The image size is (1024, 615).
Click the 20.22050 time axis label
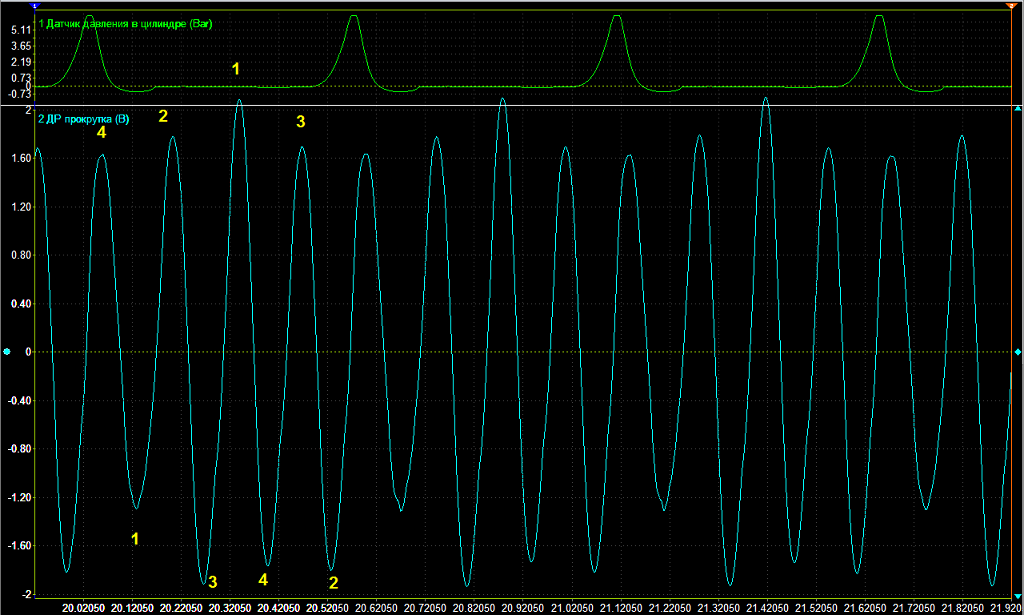[x=181, y=608]
